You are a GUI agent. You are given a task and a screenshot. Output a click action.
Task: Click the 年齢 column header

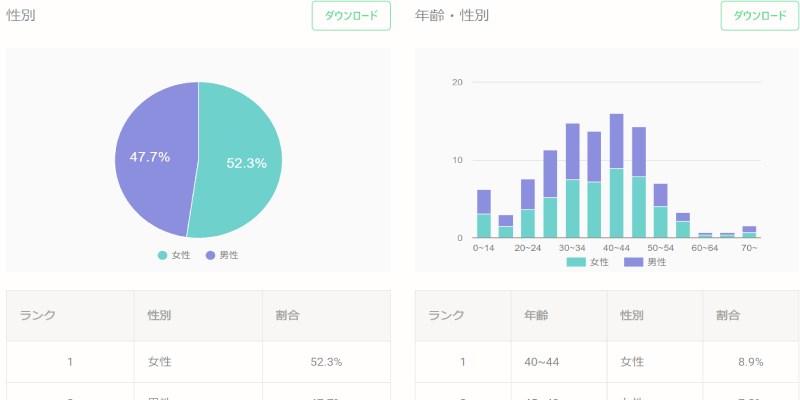[559, 315]
